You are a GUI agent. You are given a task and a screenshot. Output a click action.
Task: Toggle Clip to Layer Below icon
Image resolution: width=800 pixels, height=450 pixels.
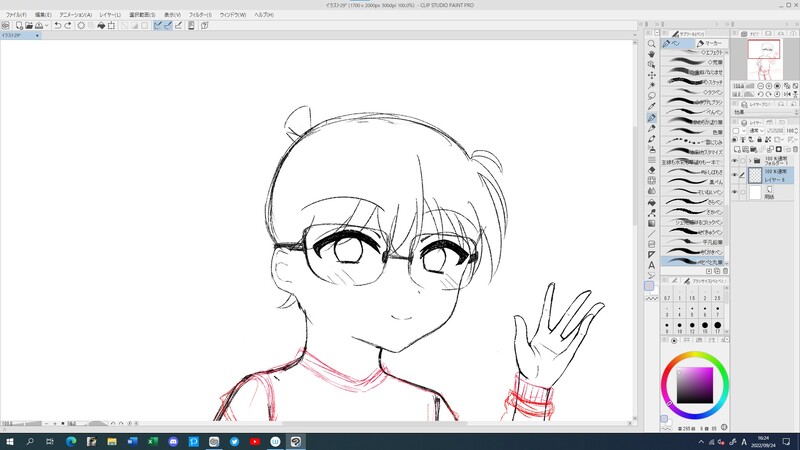pyautogui.click(x=735, y=139)
